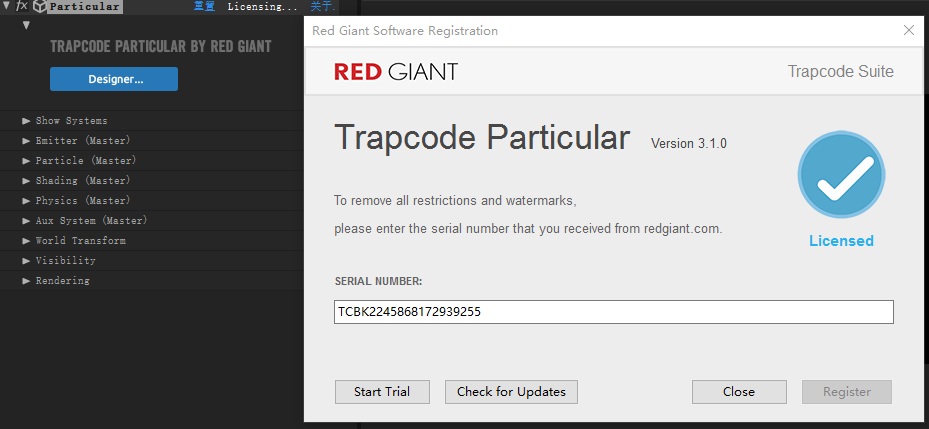Click the Close button in registration dialog
This screenshot has height=429, width=929.
point(739,392)
